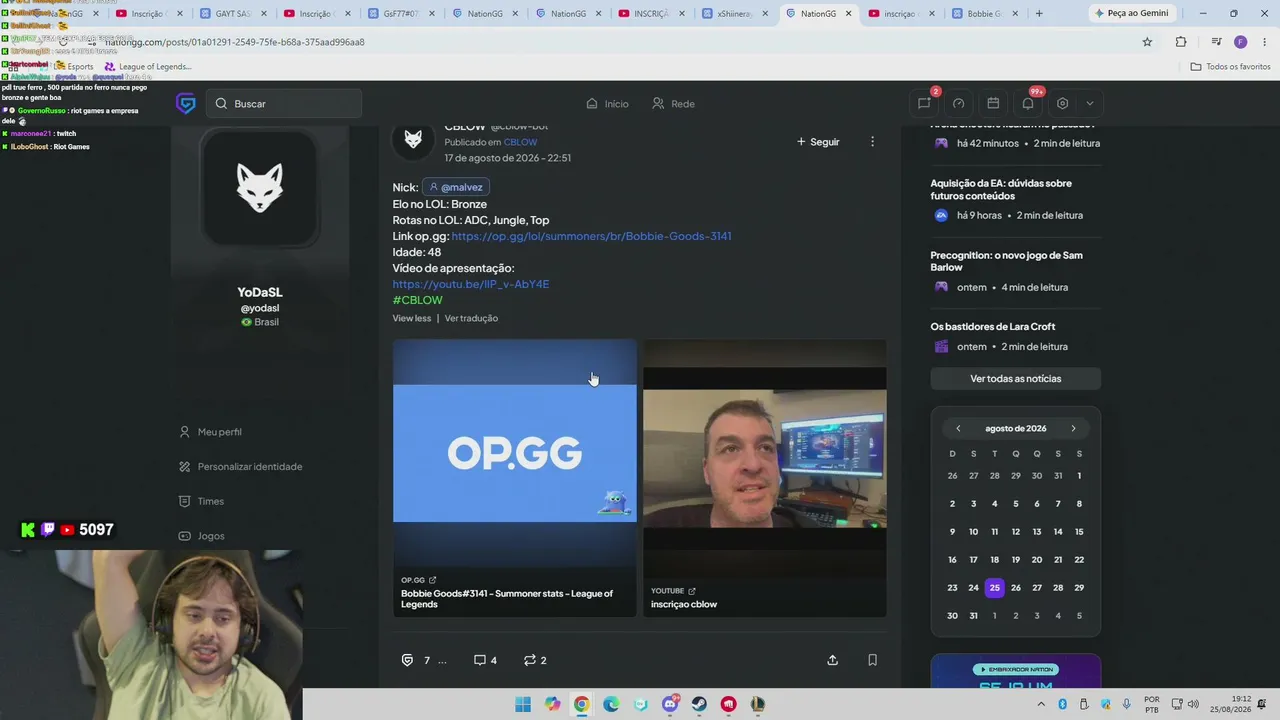Screen dimensions: 1280x720
Task: Open the YouTube inscrição cblow video thumbnail
Action: coord(764,453)
